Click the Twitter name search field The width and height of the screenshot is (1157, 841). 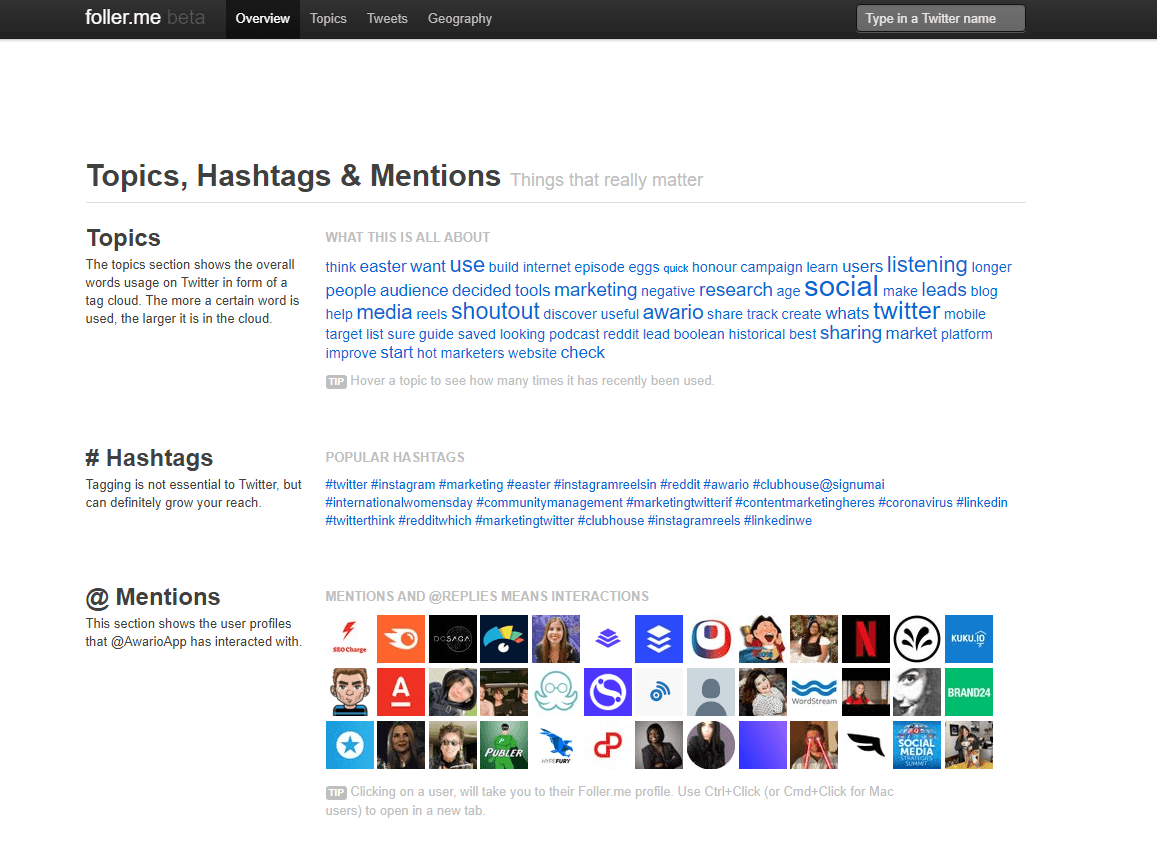pyautogui.click(x=939, y=18)
